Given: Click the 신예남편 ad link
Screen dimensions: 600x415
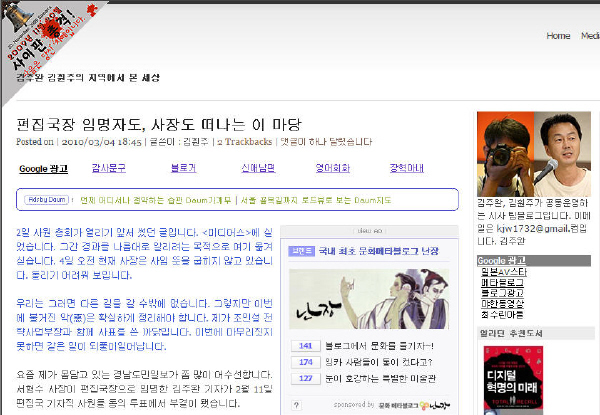Looking at the screenshot, I should click(257, 169).
